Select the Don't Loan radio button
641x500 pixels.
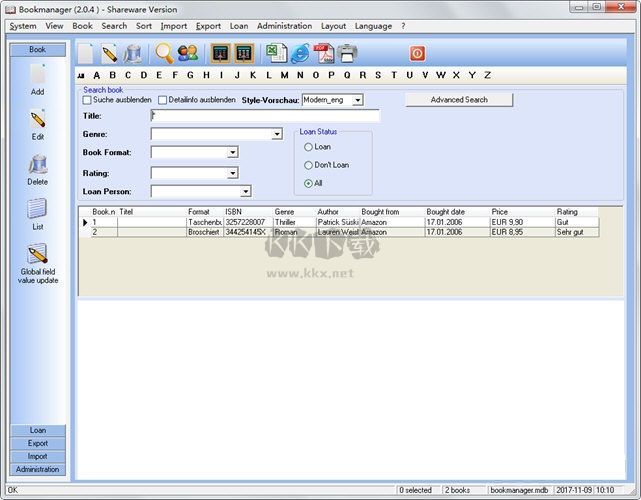pos(308,165)
